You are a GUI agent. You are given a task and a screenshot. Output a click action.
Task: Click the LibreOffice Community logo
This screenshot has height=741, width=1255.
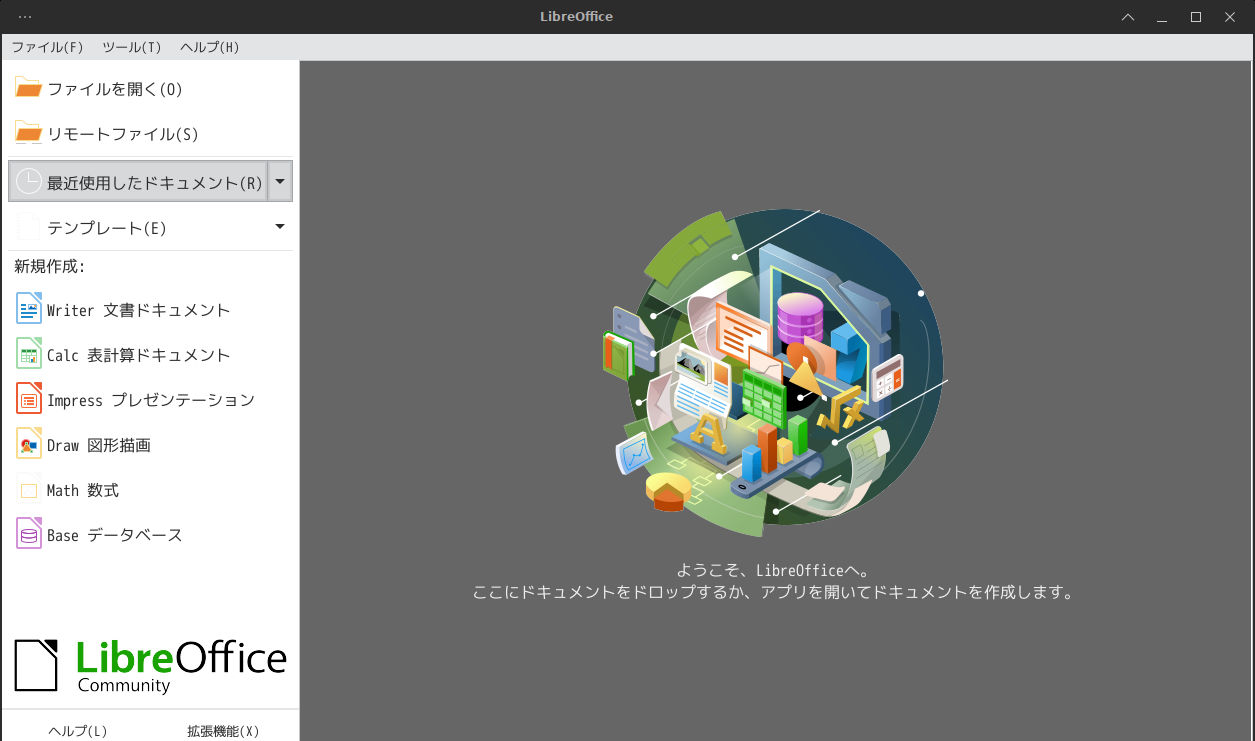click(150, 666)
